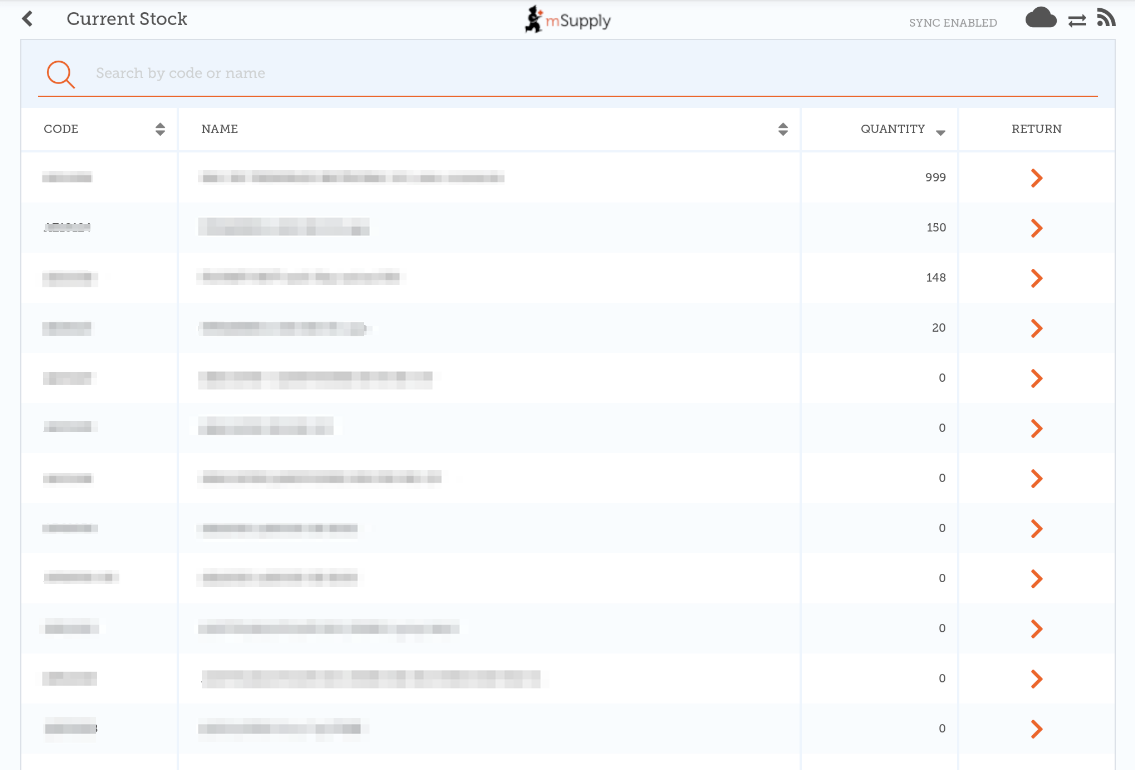1135x770 pixels.
Task: Click the NAME column header label
Action: [220, 129]
